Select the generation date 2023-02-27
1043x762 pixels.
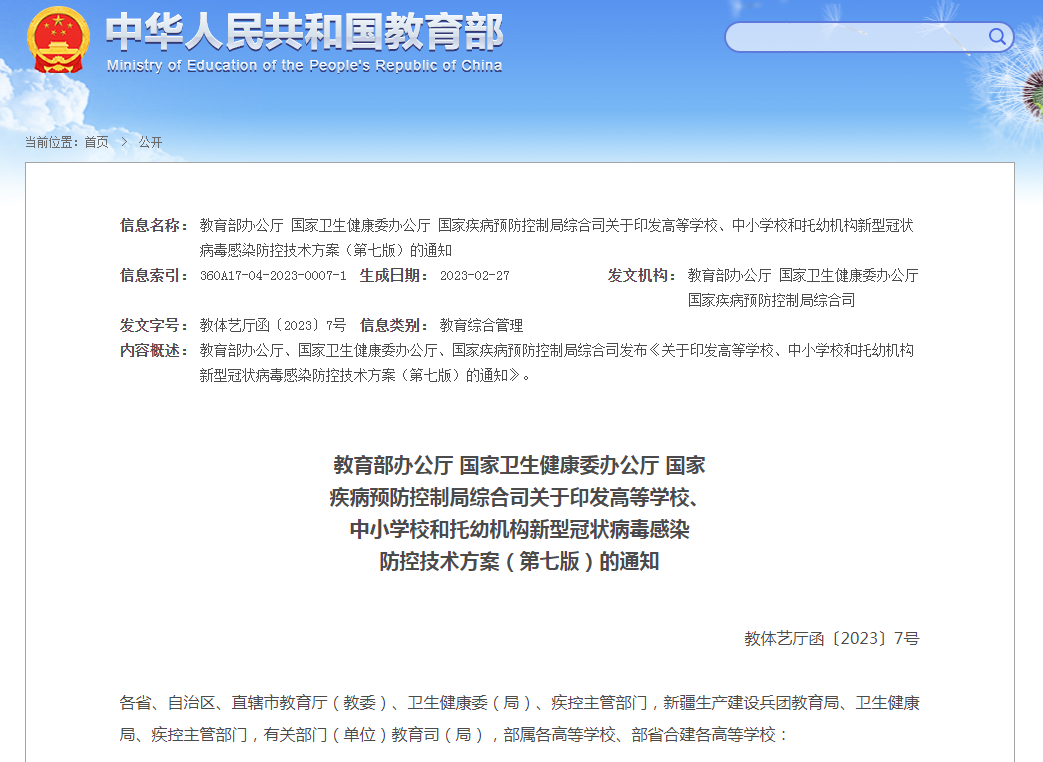pyautogui.click(x=475, y=275)
